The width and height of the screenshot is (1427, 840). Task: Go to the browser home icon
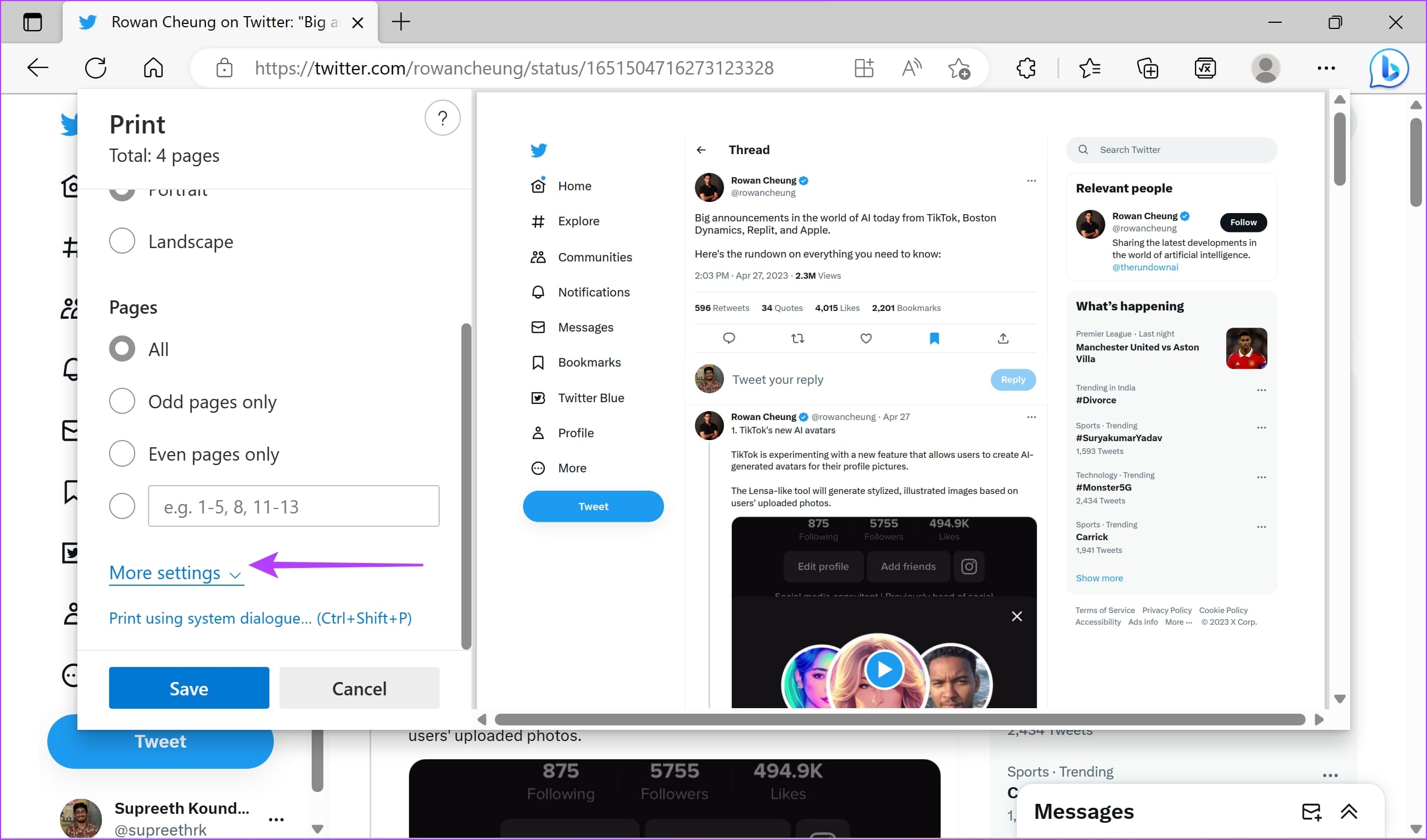(154, 68)
